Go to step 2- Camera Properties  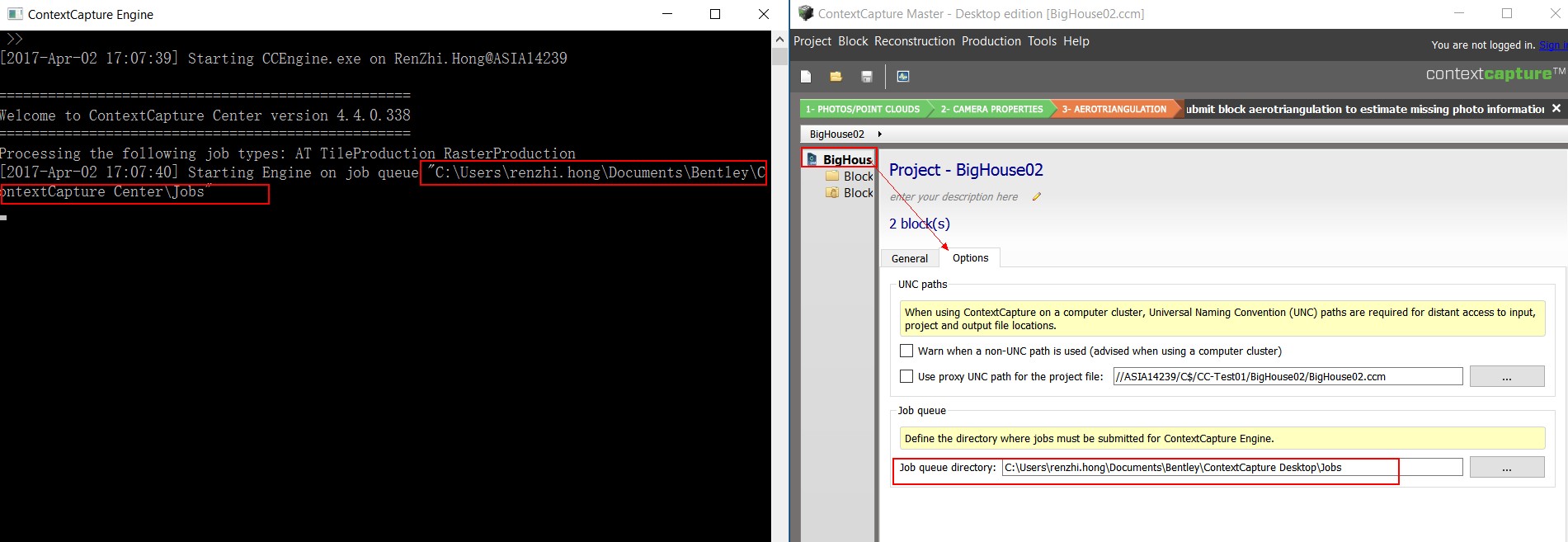[x=991, y=109]
